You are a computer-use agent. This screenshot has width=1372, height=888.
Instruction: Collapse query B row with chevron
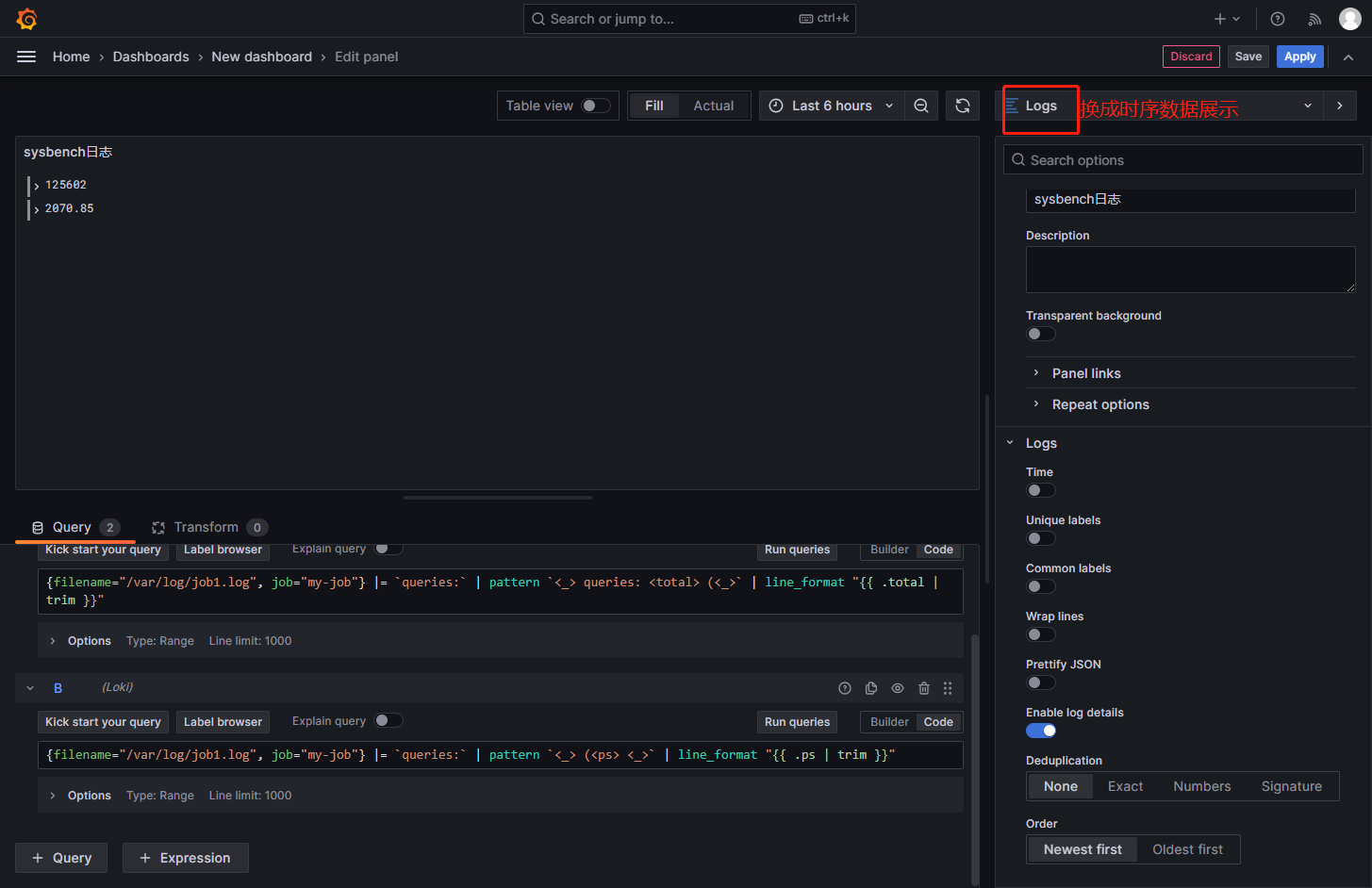point(30,688)
